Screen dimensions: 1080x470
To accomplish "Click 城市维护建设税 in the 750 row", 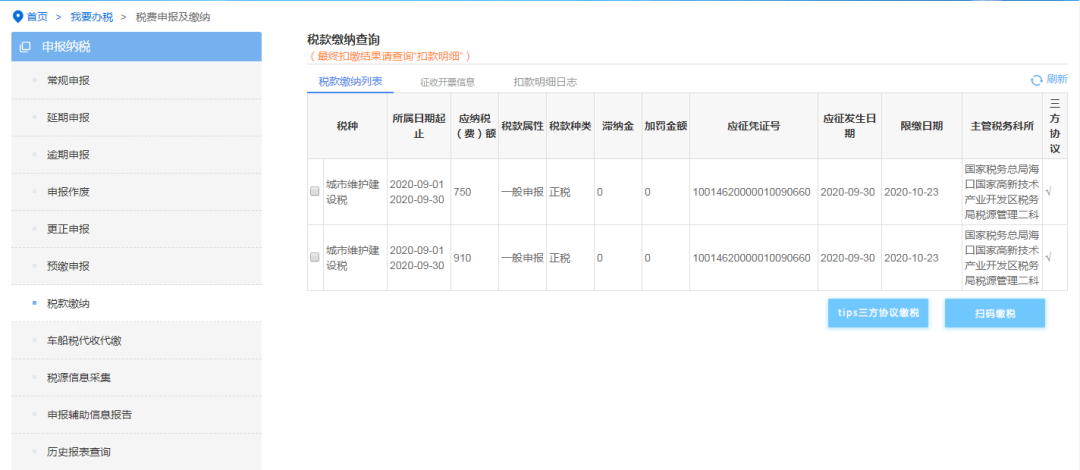I will pyautogui.click(x=353, y=192).
